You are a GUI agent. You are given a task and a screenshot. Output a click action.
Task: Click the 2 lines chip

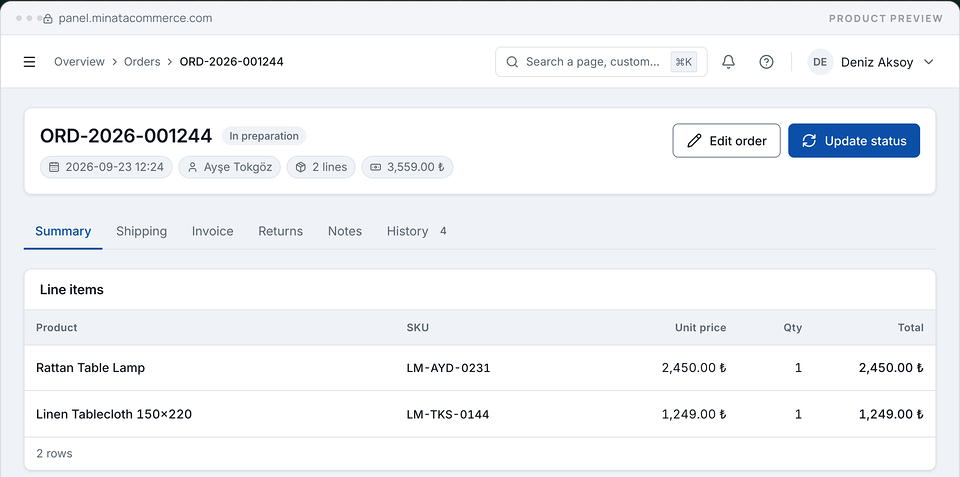pyautogui.click(x=321, y=167)
